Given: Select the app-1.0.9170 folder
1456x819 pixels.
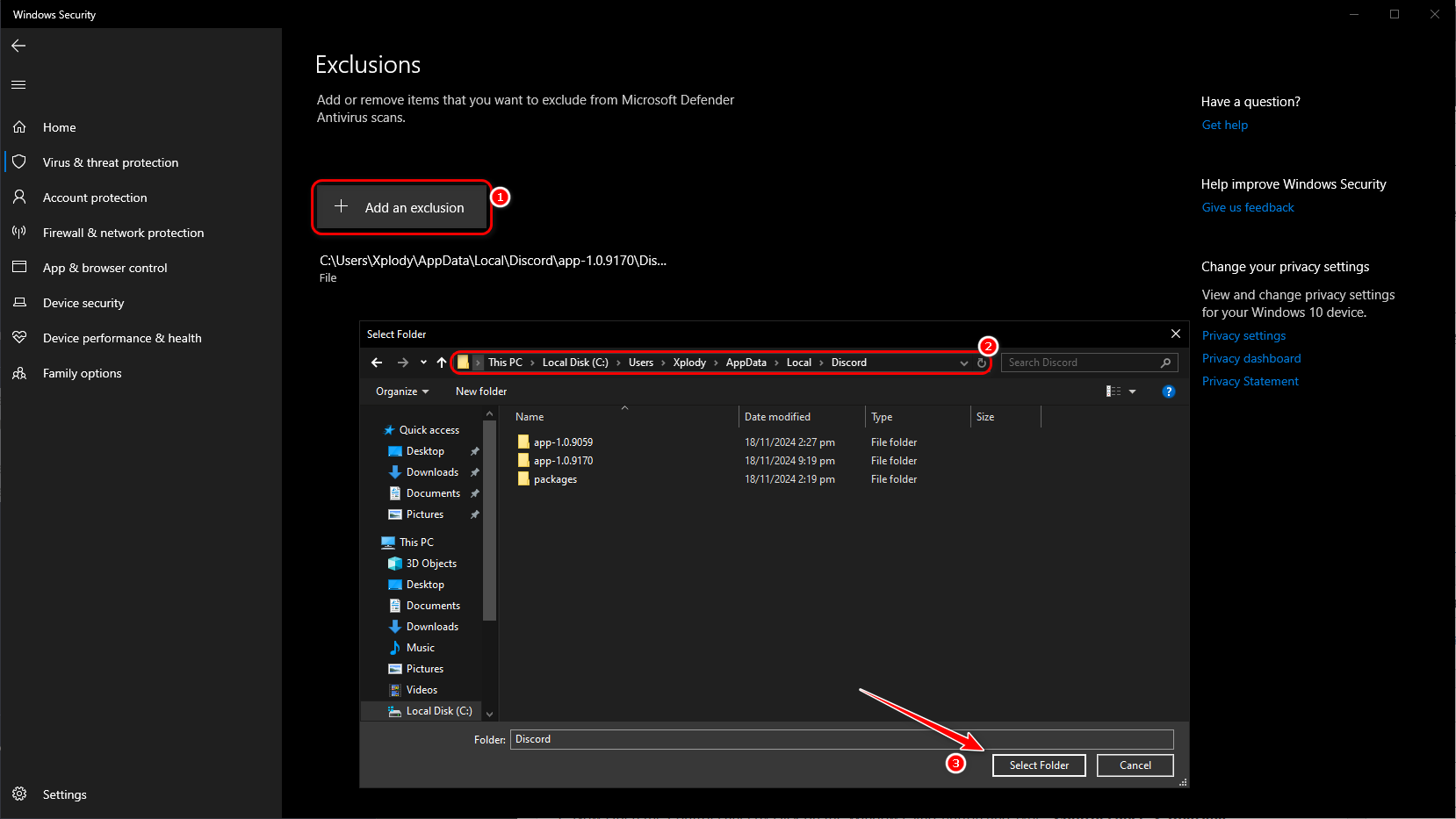Looking at the screenshot, I should (x=563, y=461).
